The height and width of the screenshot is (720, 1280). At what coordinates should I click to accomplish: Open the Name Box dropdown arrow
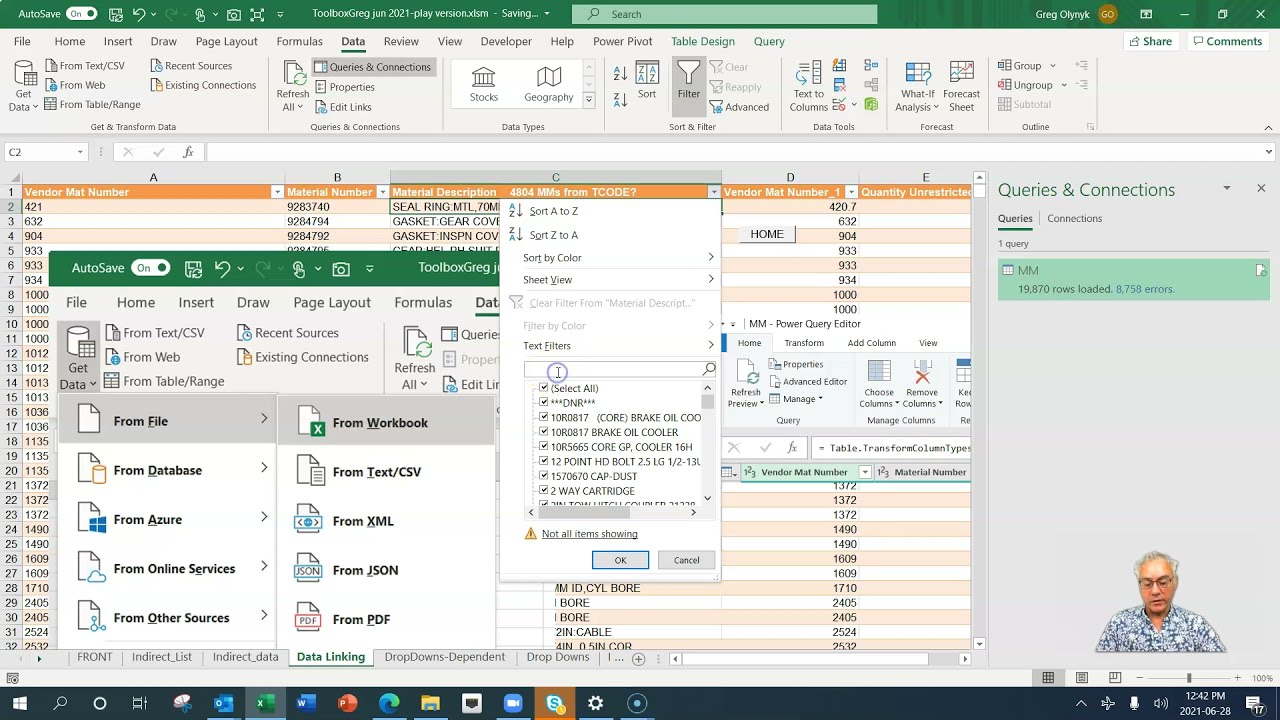point(80,152)
